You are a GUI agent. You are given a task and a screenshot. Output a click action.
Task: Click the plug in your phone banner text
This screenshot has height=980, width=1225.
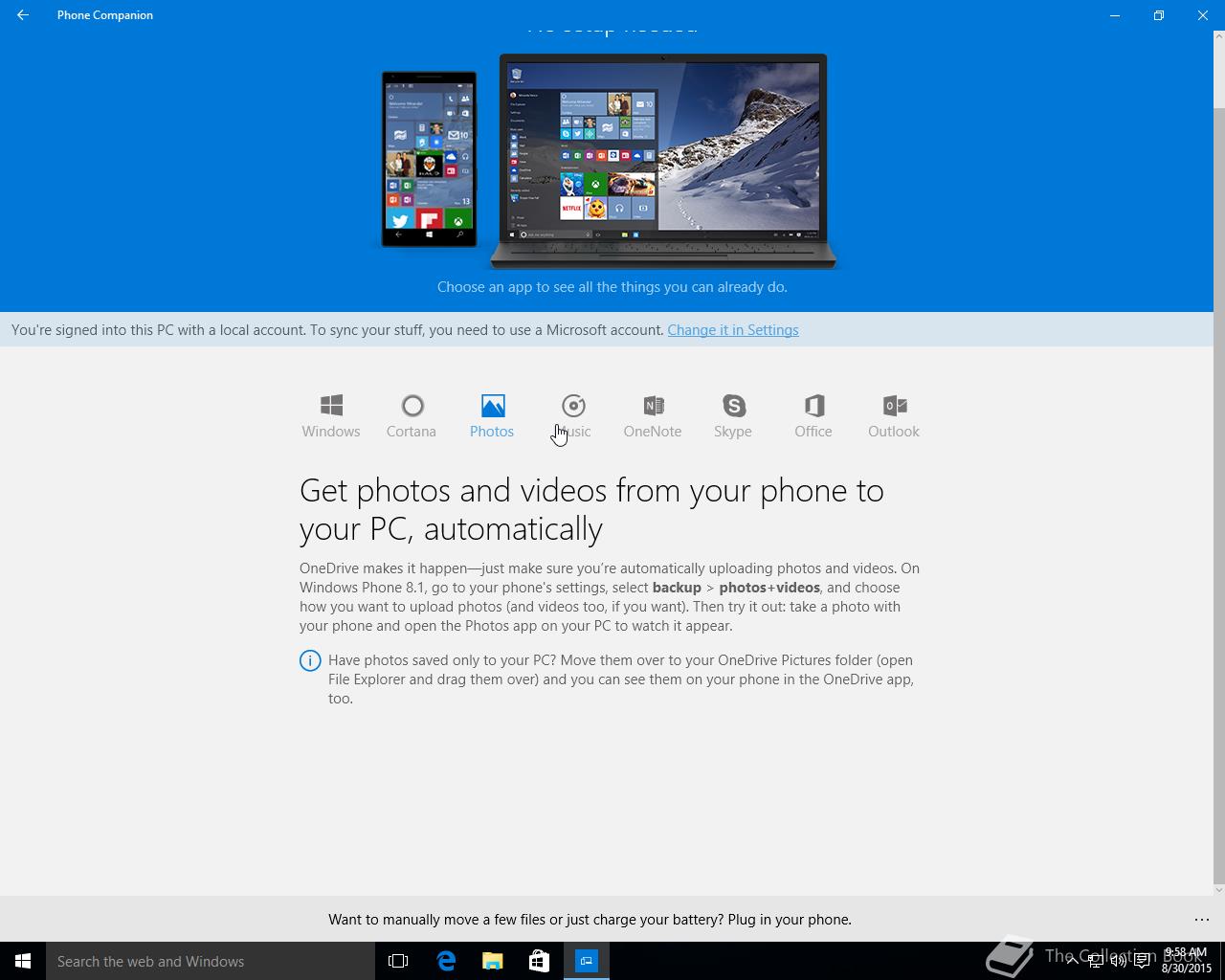click(590, 920)
